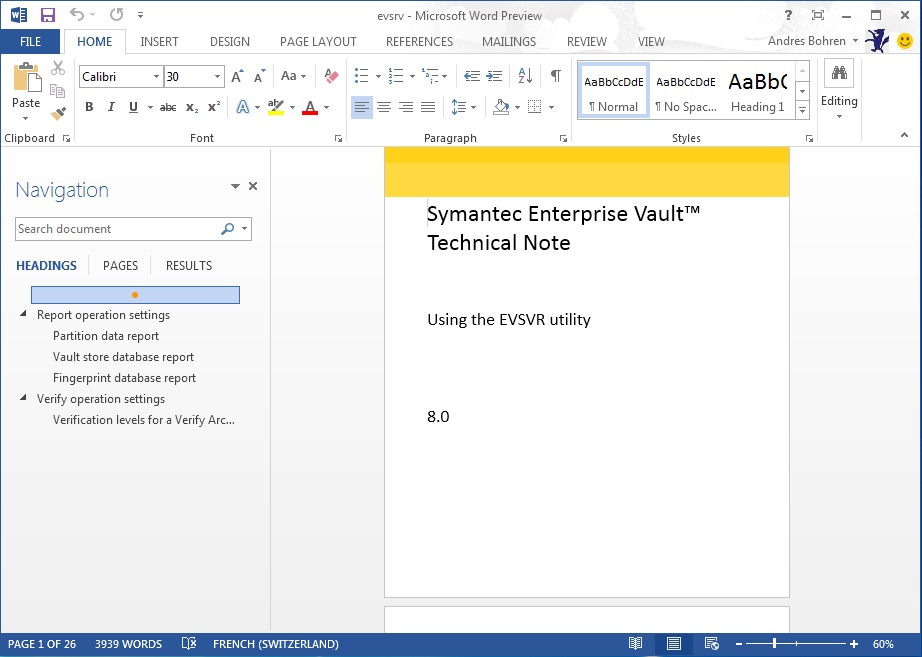Switch to the INSERT ribbon tab

tap(159, 42)
